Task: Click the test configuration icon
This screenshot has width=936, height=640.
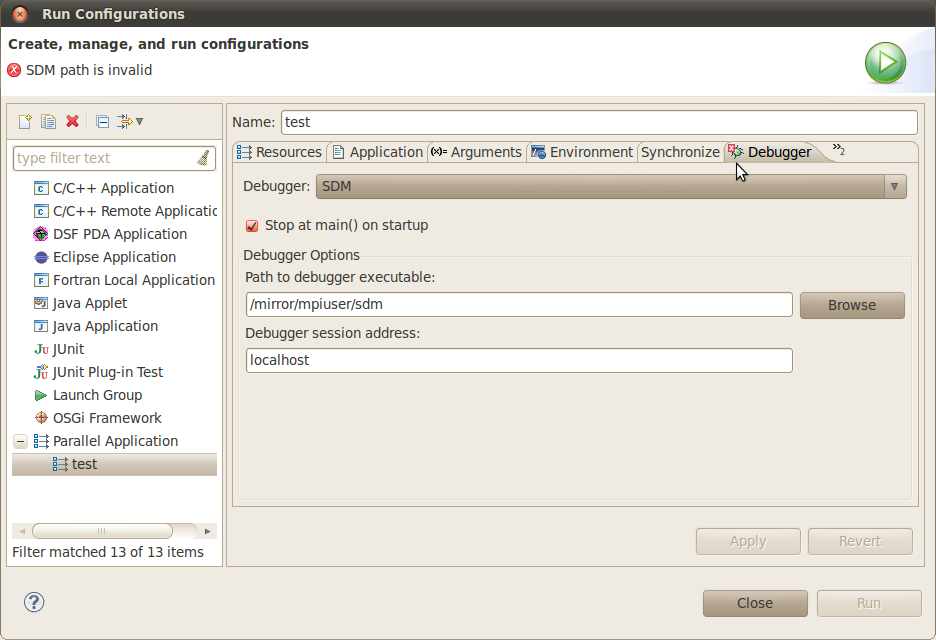Action: pyautogui.click(x=60, y=464)
